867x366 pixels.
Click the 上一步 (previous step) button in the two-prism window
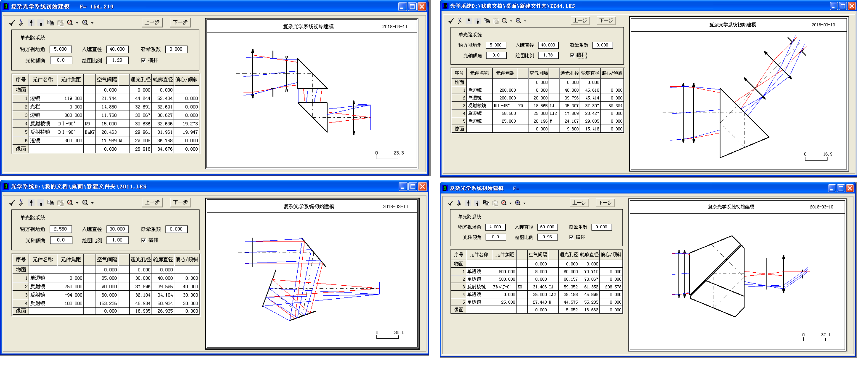[x=153, y=23]
